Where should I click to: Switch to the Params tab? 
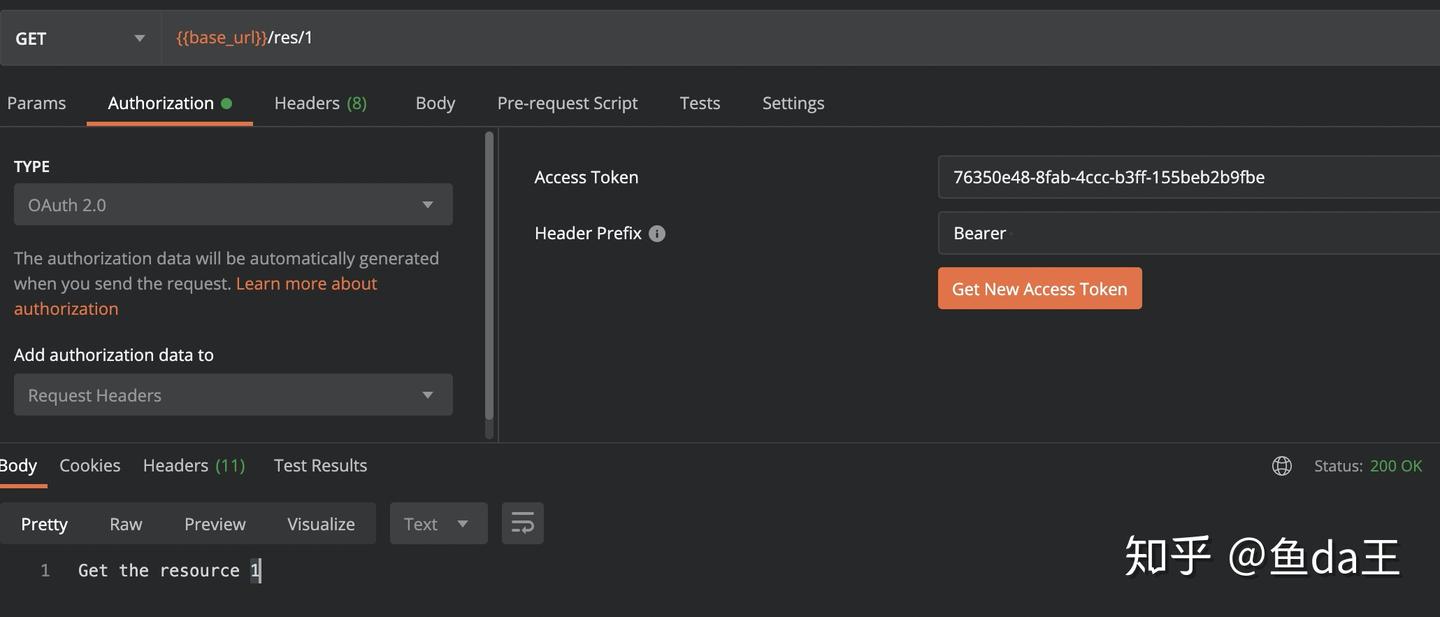tap(37, 103)
